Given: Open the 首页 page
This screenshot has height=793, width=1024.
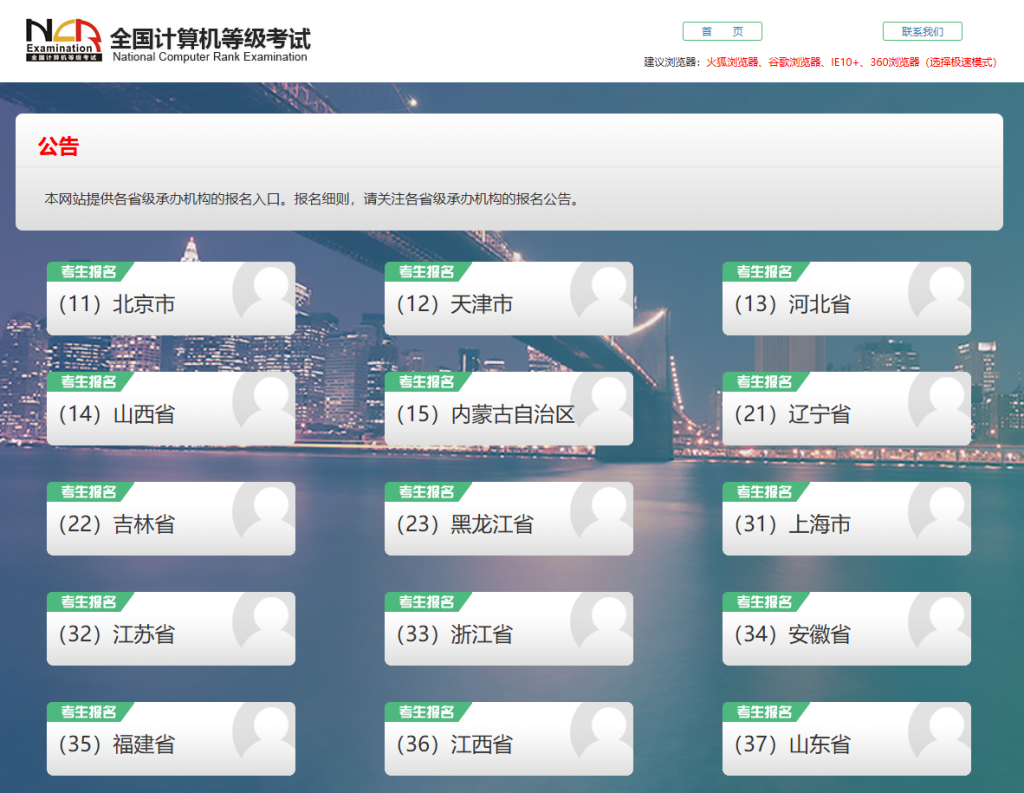Looking at the screenshot, I should tap(722, 31).
